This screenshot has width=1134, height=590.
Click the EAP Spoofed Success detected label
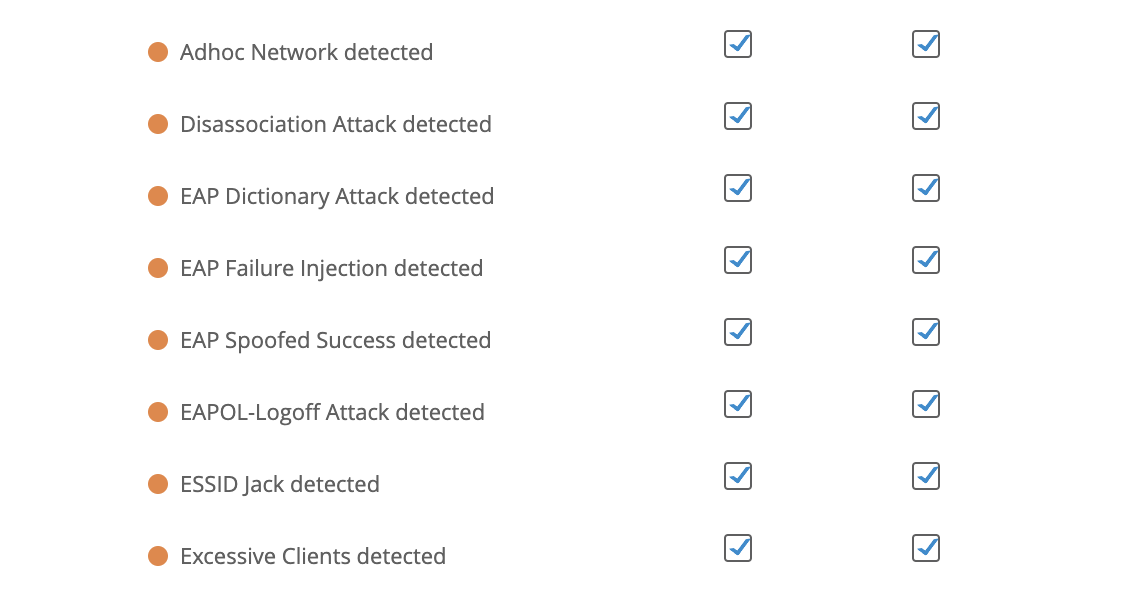335,340
